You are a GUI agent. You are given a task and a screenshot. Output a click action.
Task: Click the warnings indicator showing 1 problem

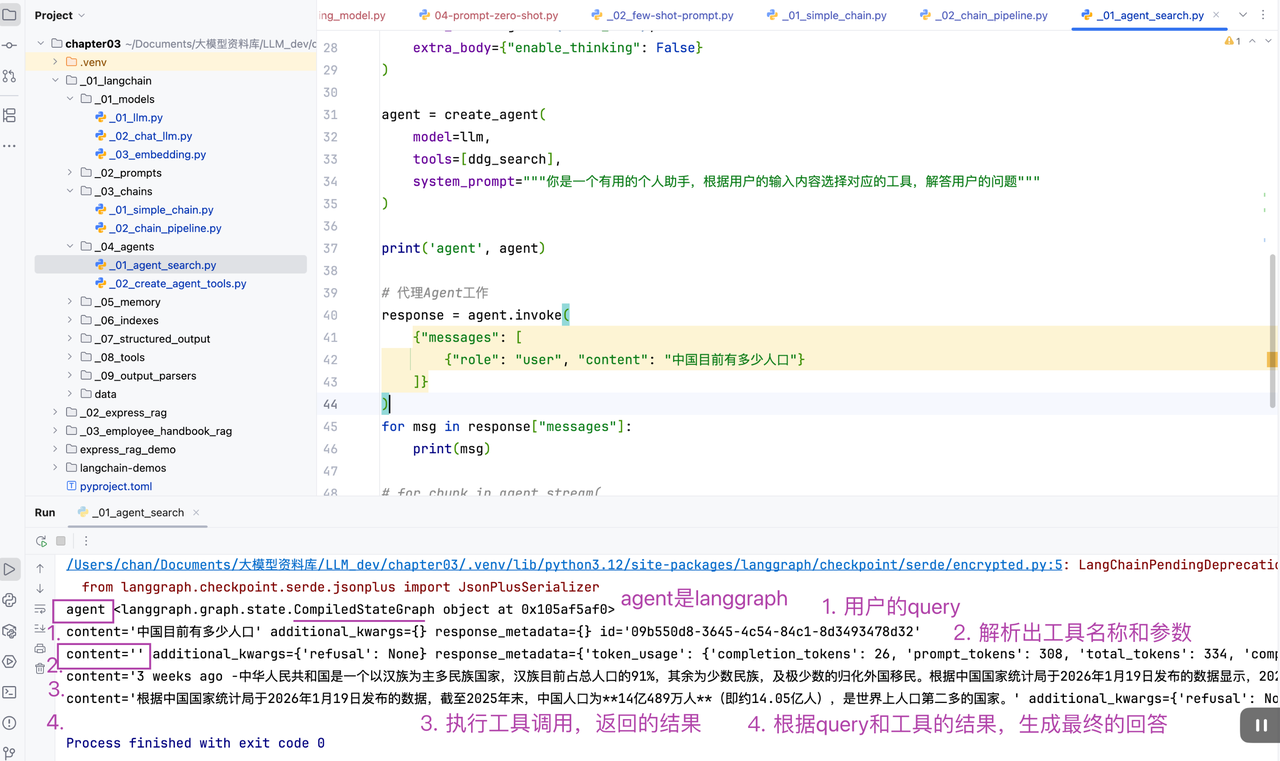click(1232, 41)
